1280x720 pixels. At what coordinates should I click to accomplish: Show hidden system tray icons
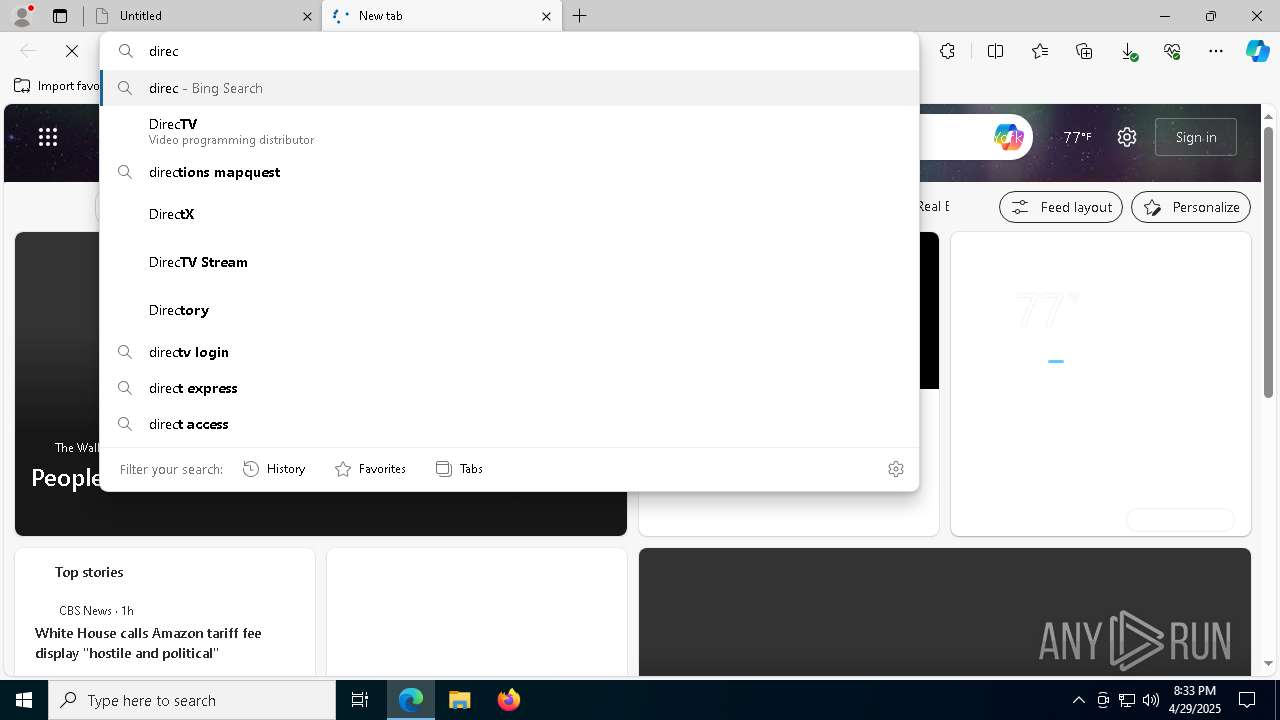1078,700
